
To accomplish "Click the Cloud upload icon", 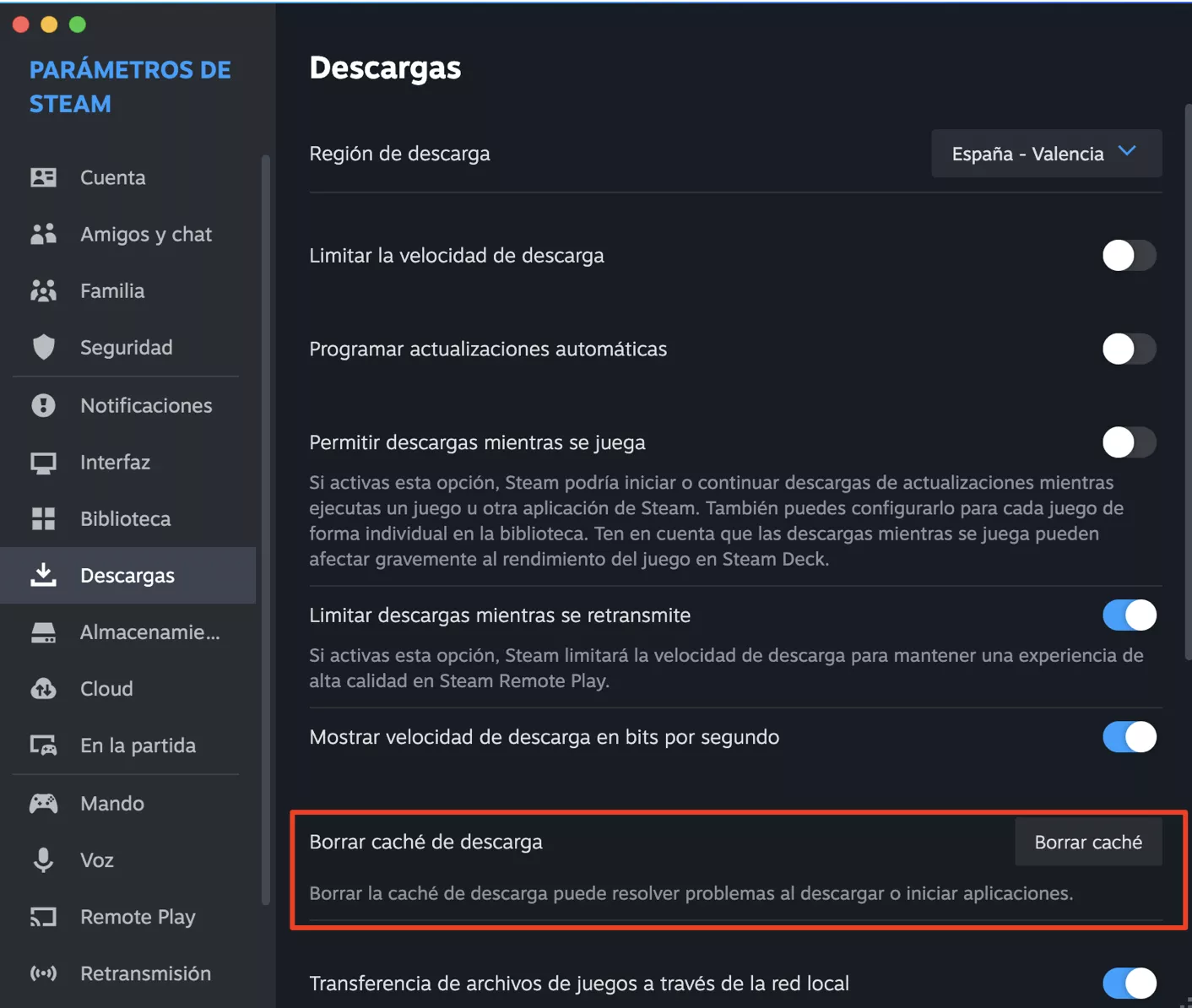I will [43, 689].
